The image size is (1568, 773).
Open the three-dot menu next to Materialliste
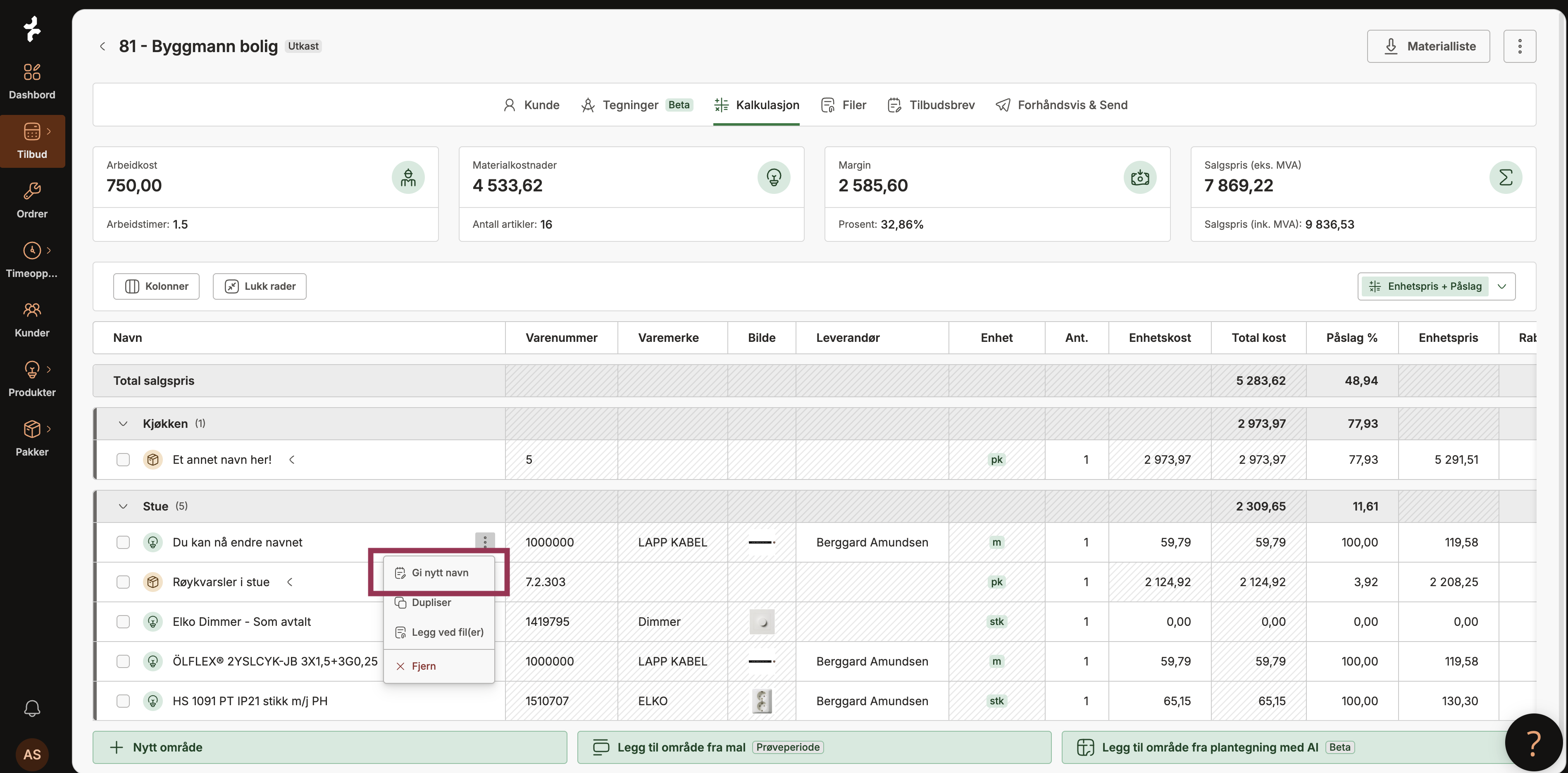point(1519,46)
